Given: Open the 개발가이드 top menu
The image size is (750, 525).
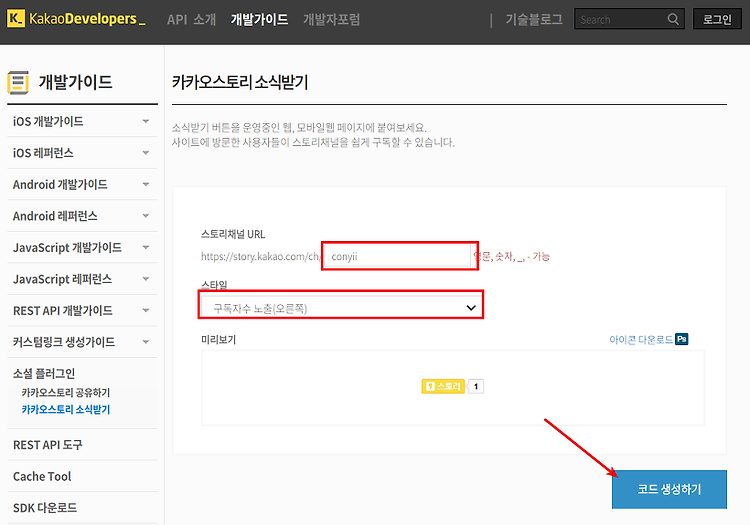Looking at the screenshot, I should pyautogui.click(x=259, y=20).
